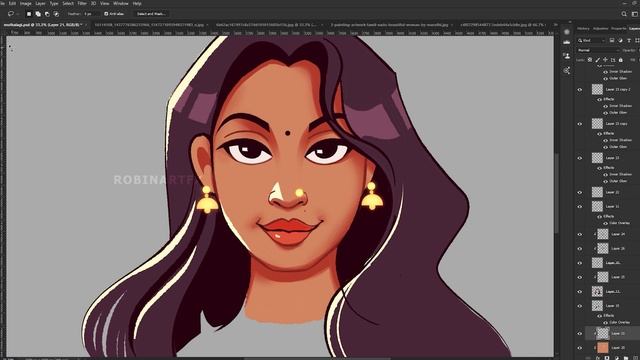
Task: Select the Add to selection mode icon
Action: [x=38, y=14]
